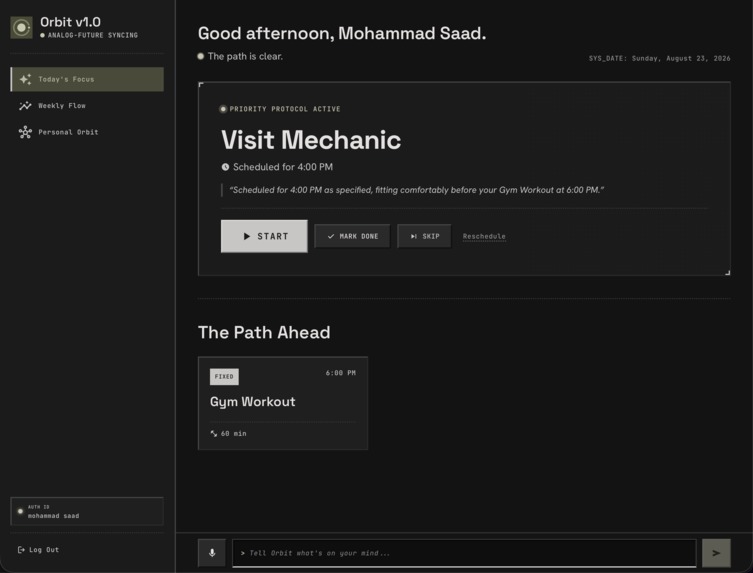Click the 6:00 PM time on Gym Workout card
Image resolution: width=753 pixels, height=573 pixels.
[340, 373]
